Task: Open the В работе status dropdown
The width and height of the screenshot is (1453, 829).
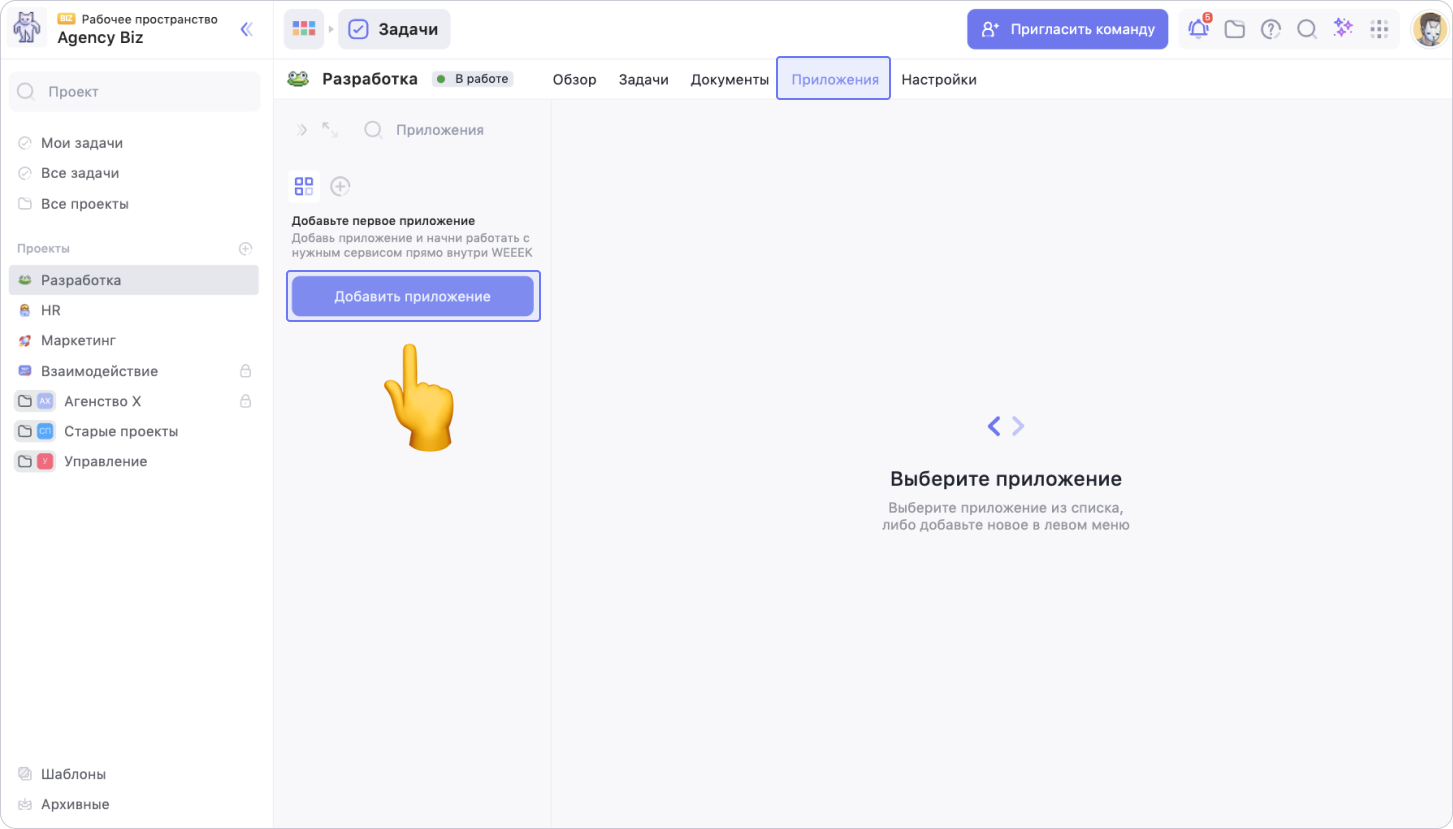Action: point(473,79)
